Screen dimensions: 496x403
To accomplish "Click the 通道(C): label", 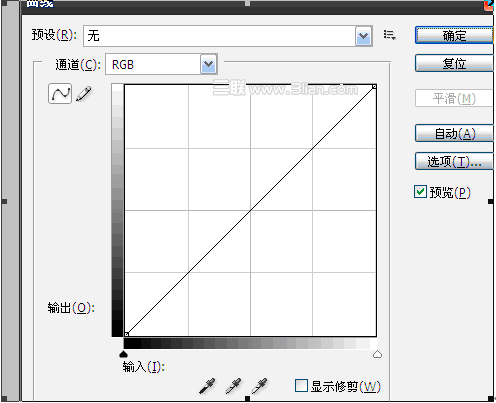I will coord(78,64).
